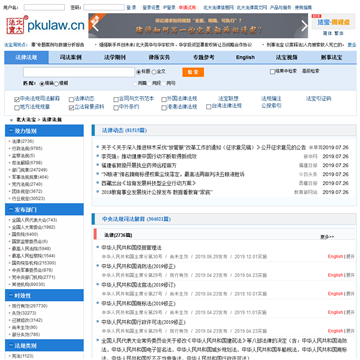Open the 公报索引 link
This screenshot has height=360, width=360.
click(271, 106)
